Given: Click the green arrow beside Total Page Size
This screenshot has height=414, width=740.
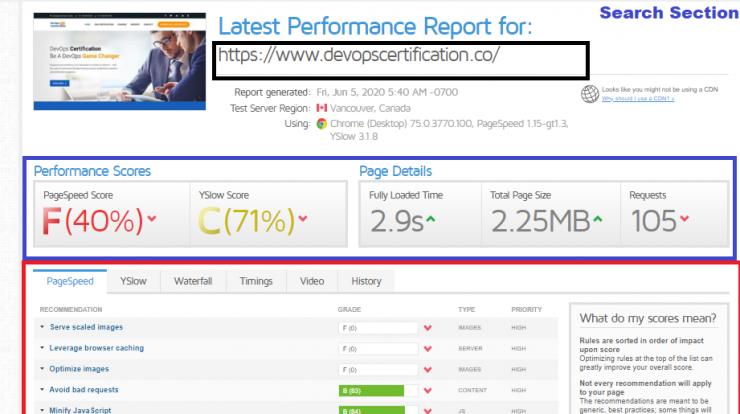Looking at the screenshot, I should pyautogui.click(x=597, y=219).
